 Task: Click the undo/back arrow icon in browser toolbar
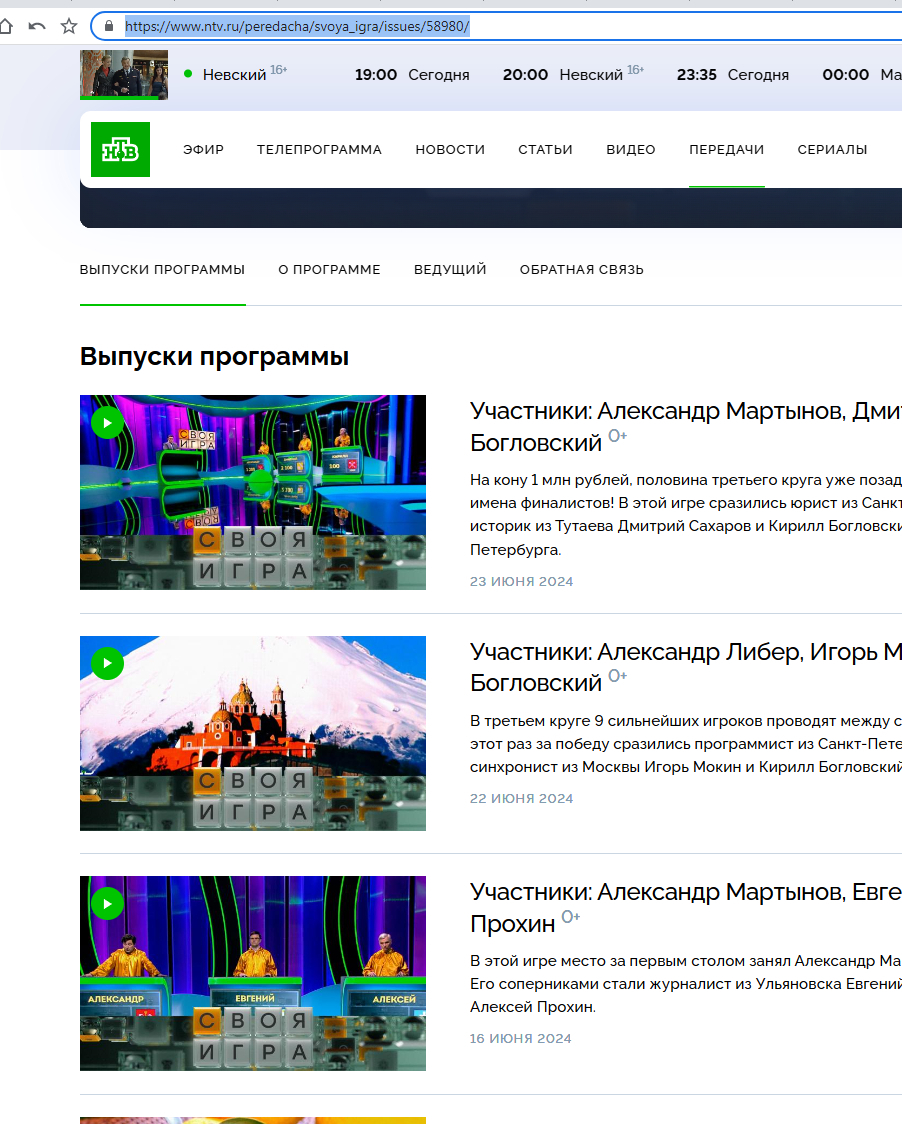pos(37,27)
